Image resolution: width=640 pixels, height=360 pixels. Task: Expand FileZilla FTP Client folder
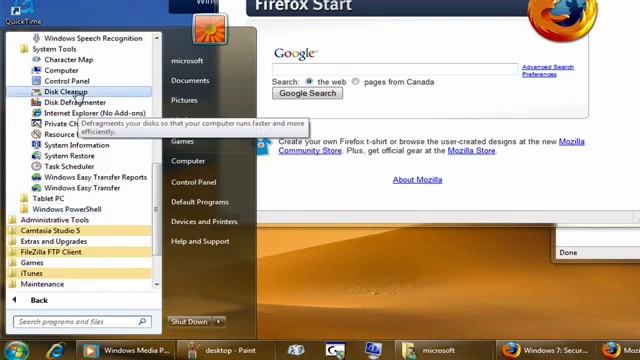(80, 252)
